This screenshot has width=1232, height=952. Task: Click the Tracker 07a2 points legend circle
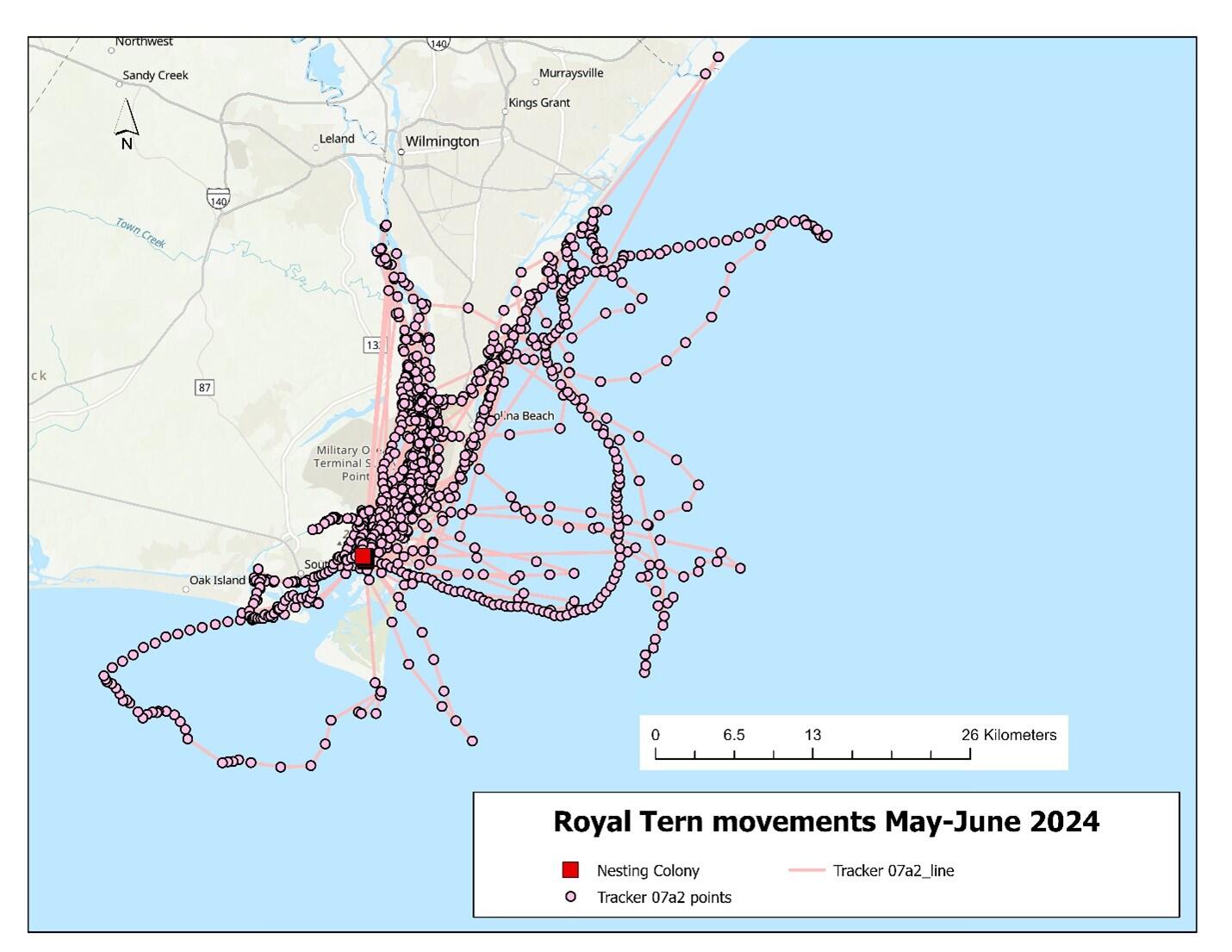[x=569, y=897]
